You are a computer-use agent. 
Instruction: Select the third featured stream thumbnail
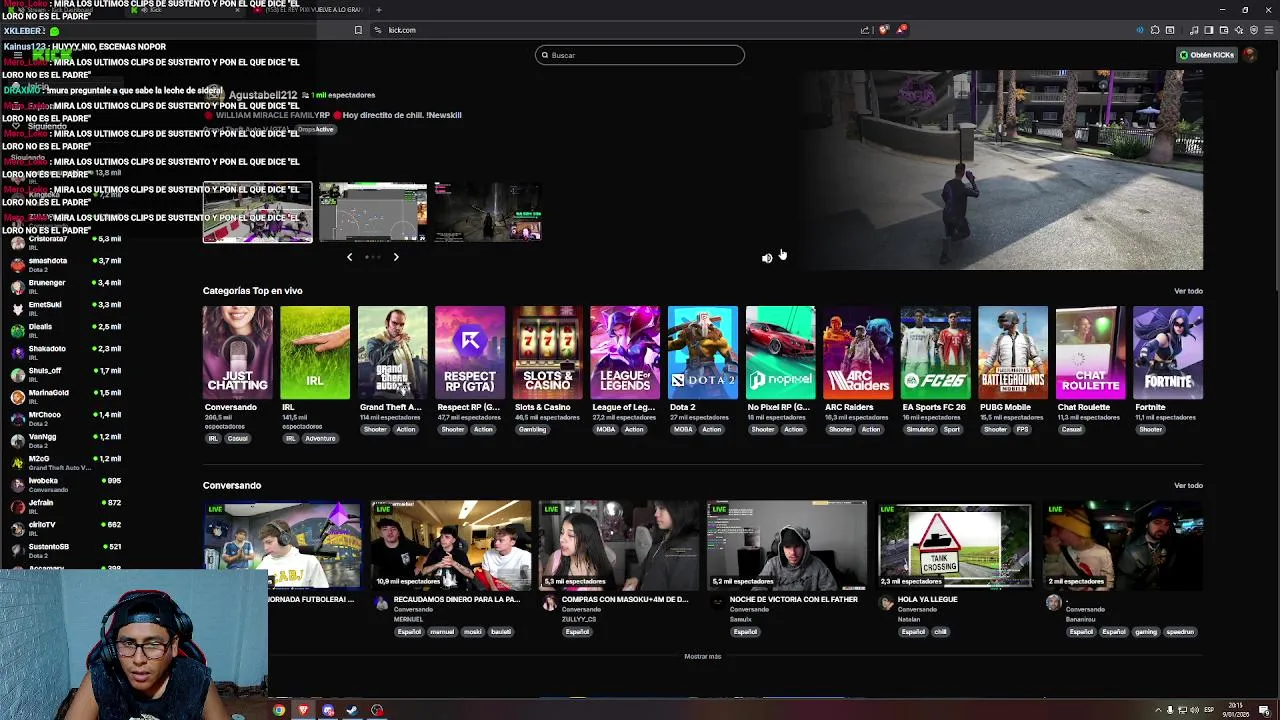point(488,212)
